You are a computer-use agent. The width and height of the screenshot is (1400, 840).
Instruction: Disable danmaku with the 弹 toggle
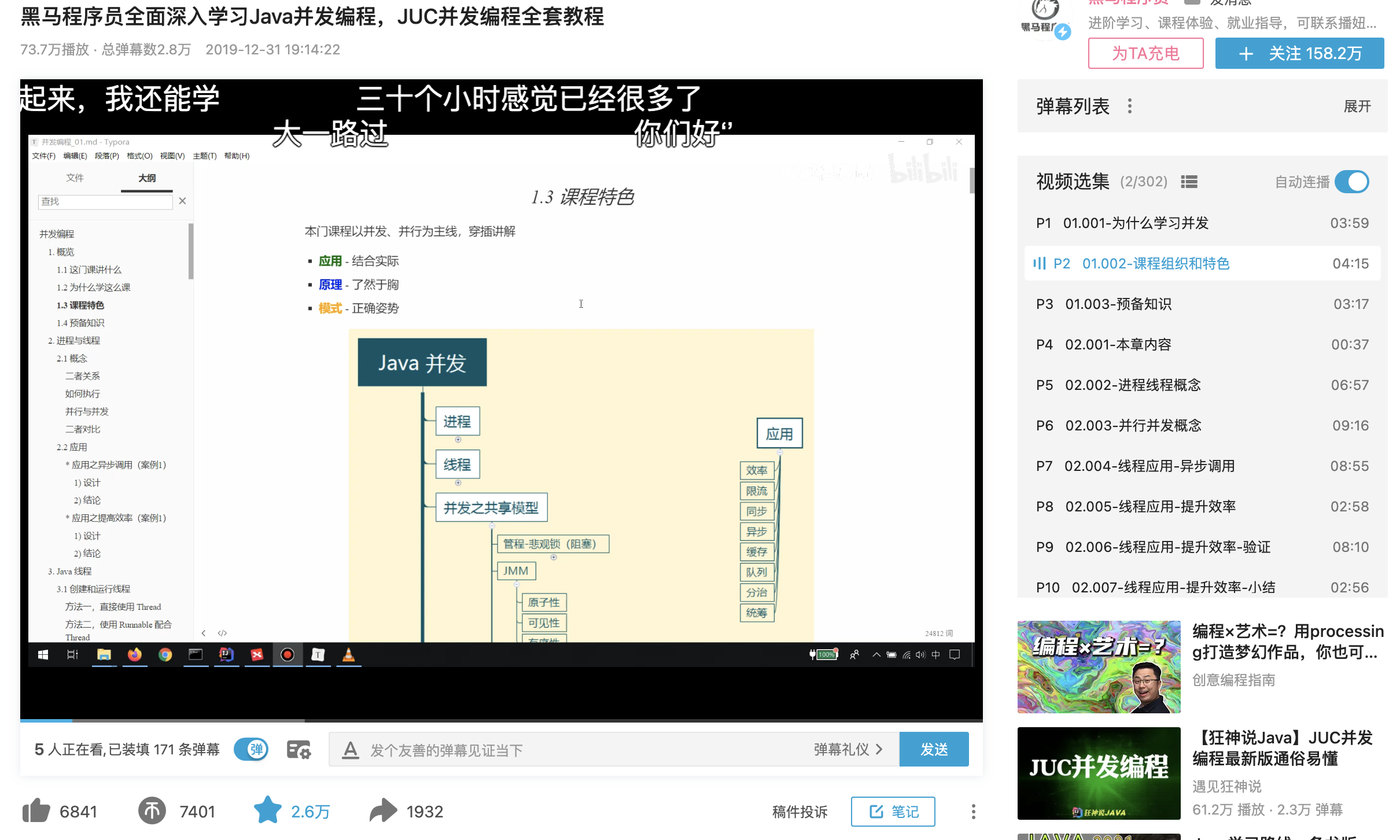[x=252, y=749]
